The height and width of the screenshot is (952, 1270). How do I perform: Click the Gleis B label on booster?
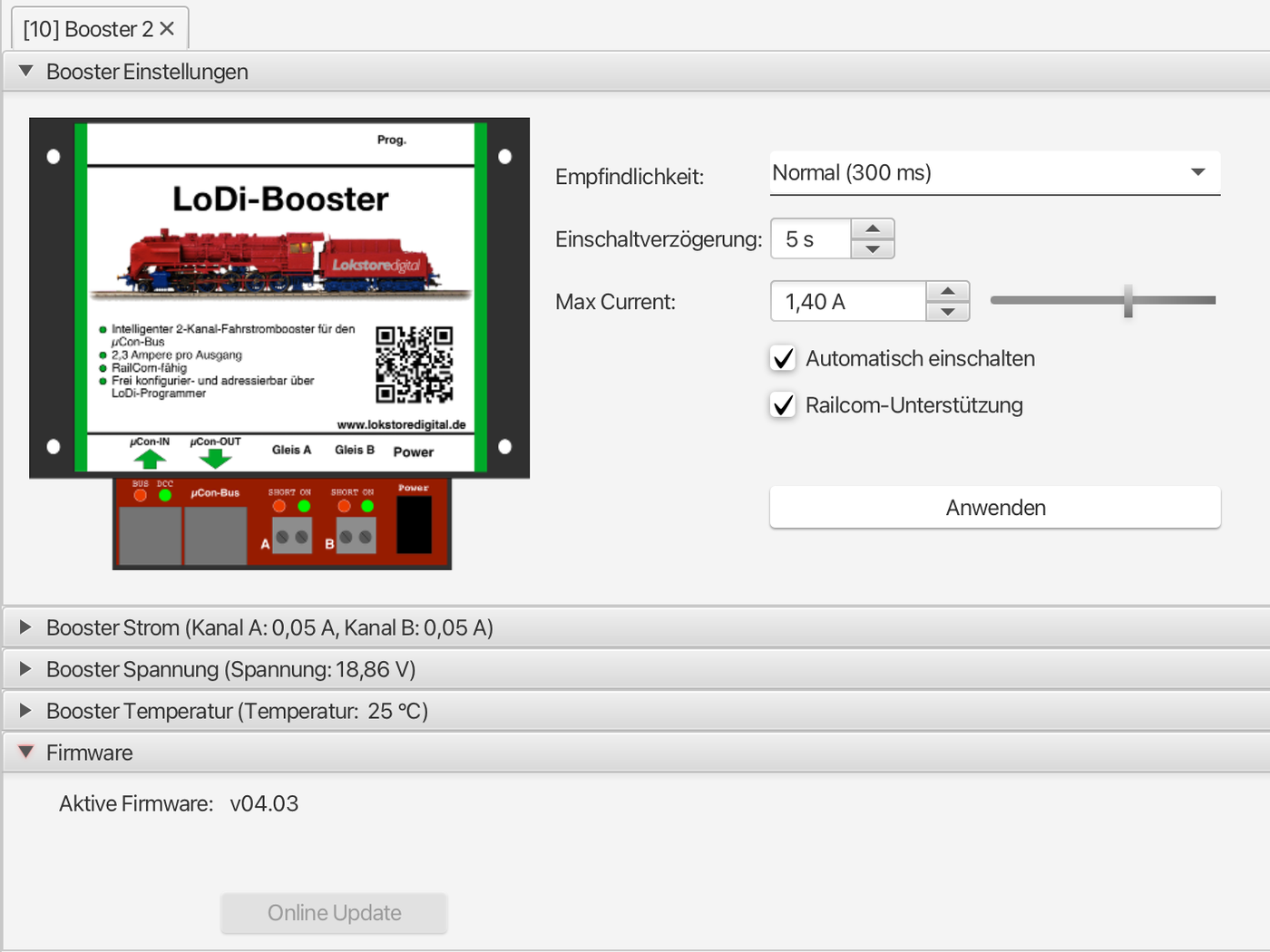coord(355,450)
